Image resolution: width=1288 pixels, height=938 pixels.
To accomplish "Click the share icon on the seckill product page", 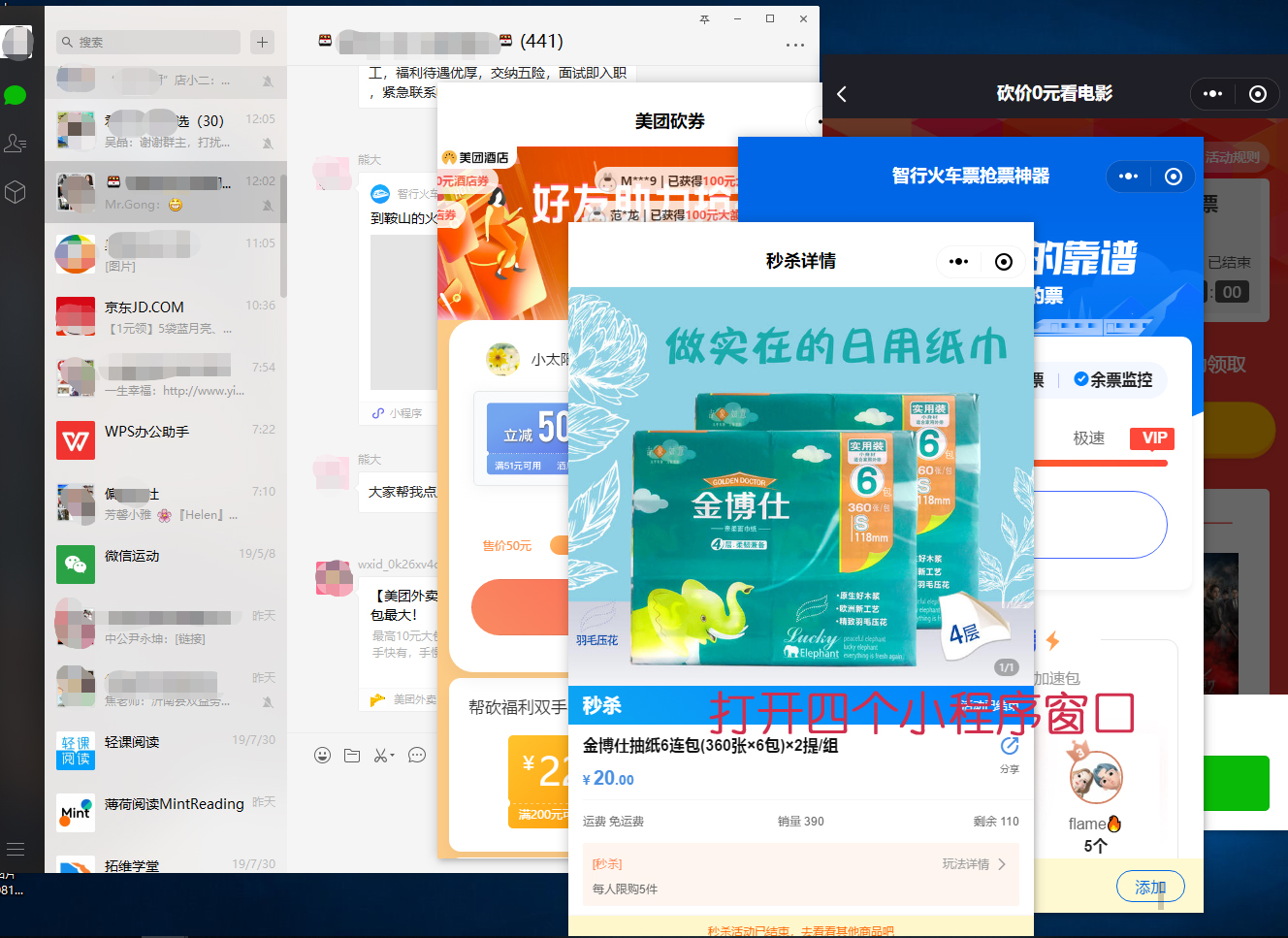I will tap(1009, 746).
